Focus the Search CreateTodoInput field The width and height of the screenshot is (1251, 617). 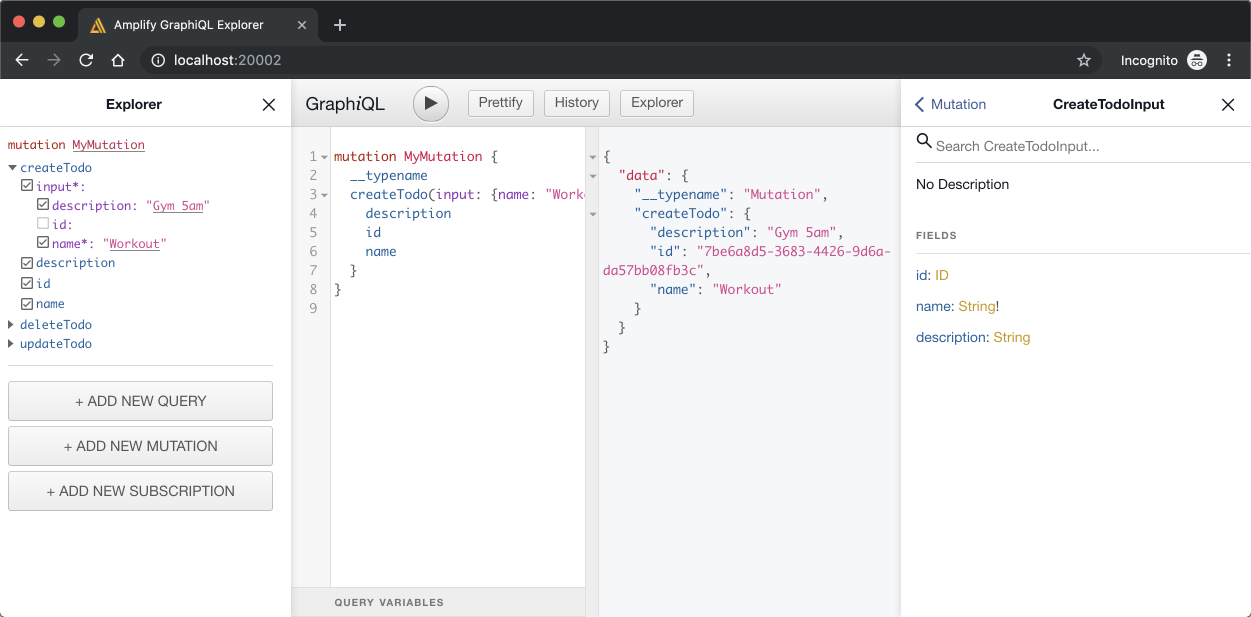tap(1085, 146)
